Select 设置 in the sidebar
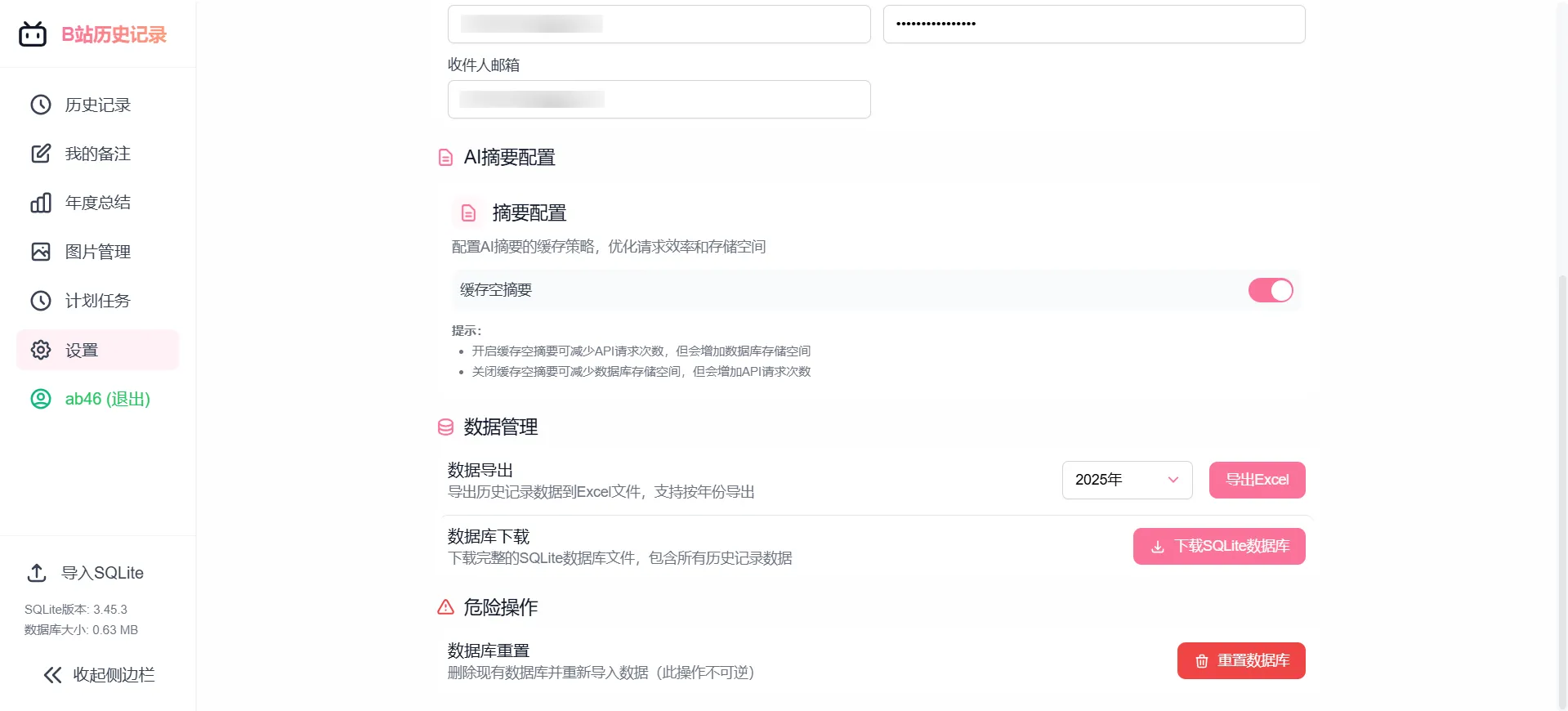This screenshot has width=1568, height=711. pyautogui.click(x=98, y=350)
